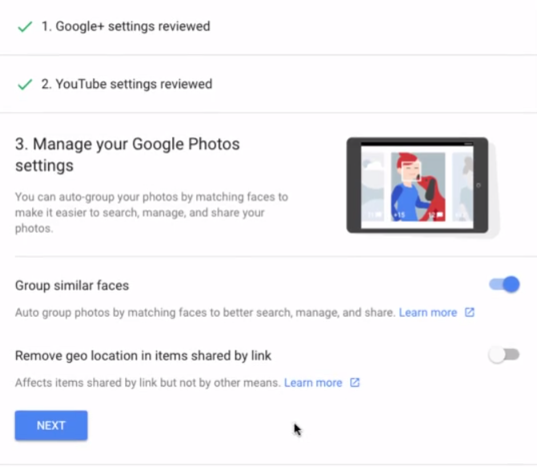Turn off the Group similar faces toggle
This screenshot has width=537, height=467.
pyautogui.click(x=504, y=285)
